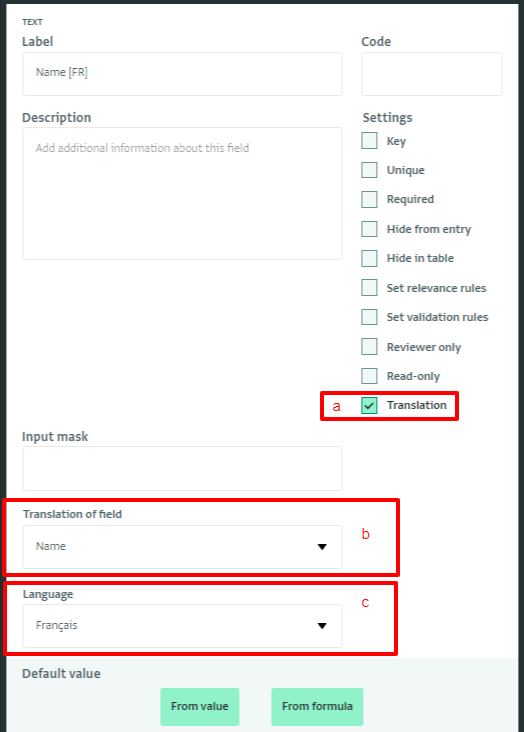Click the Description text area
Screen dimensions: 524x732
[182, 193]
